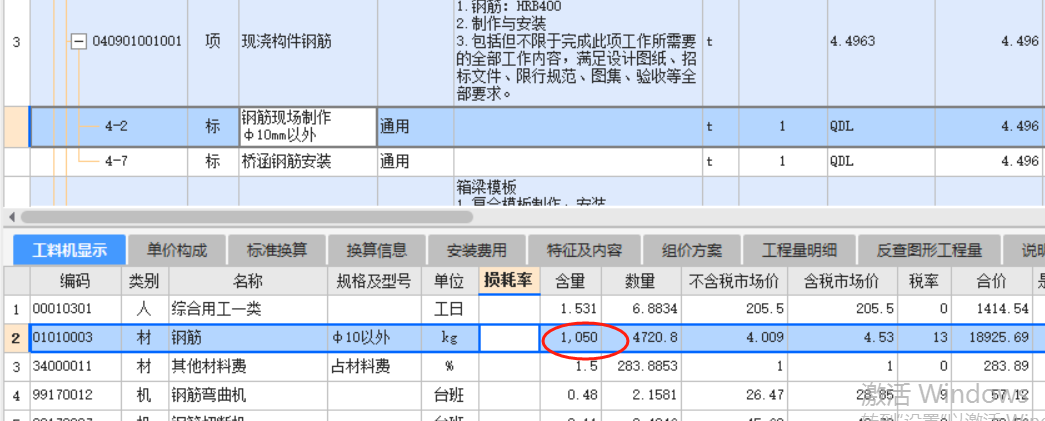Click the 含量 column header
This screenshot has width=1045, height=421.
click(x=570, y=282)
